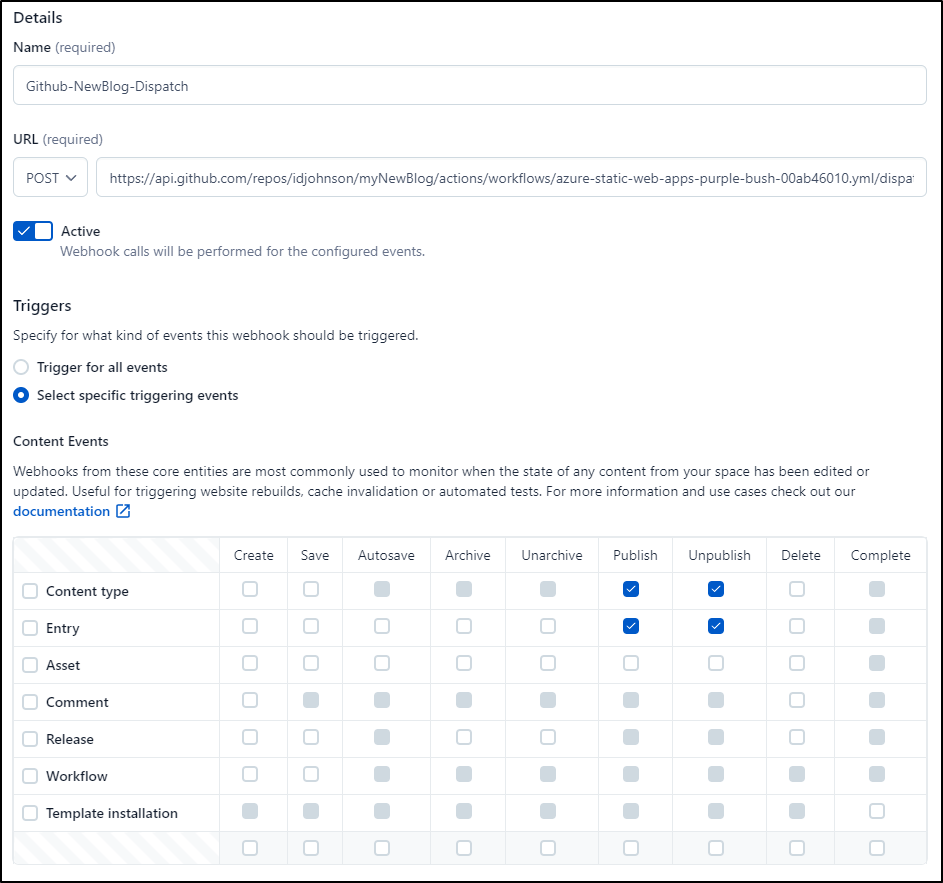This screenshot has height=883, width=943.
Task: Enable Unpublish event for Asset
Action: click(716, 663)
